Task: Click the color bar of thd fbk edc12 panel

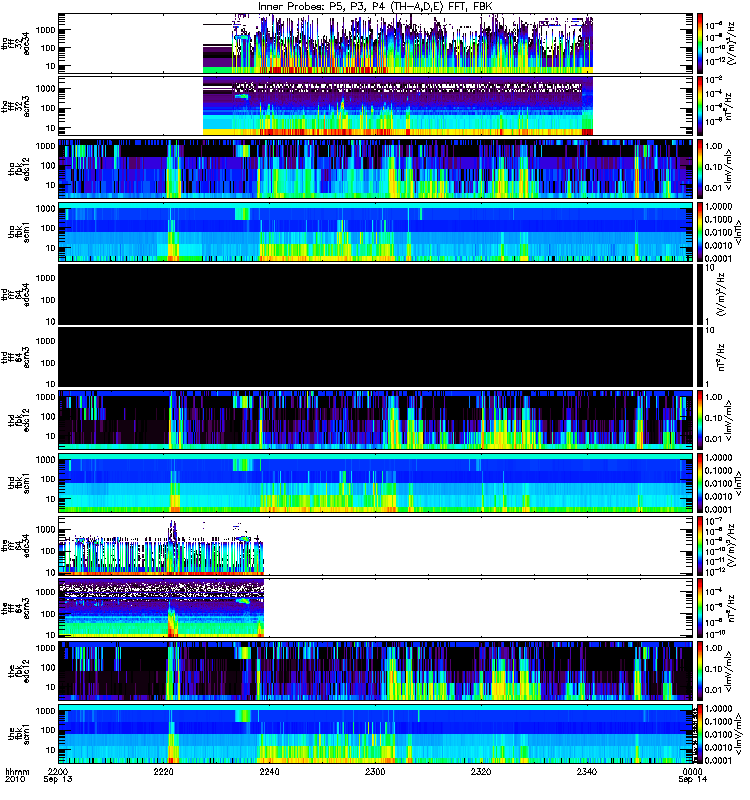Action: (700, 420)
